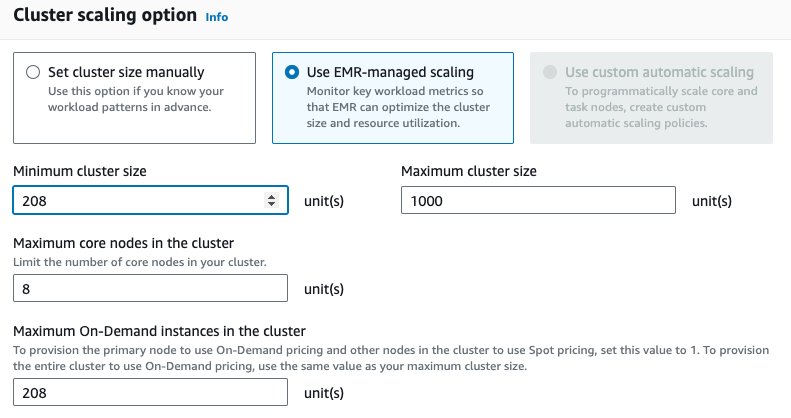Click the Maximum core nodes in the cluster label
Image resolution: width=791 pixels, height=418 pixels.
click(x=124, y=243)
